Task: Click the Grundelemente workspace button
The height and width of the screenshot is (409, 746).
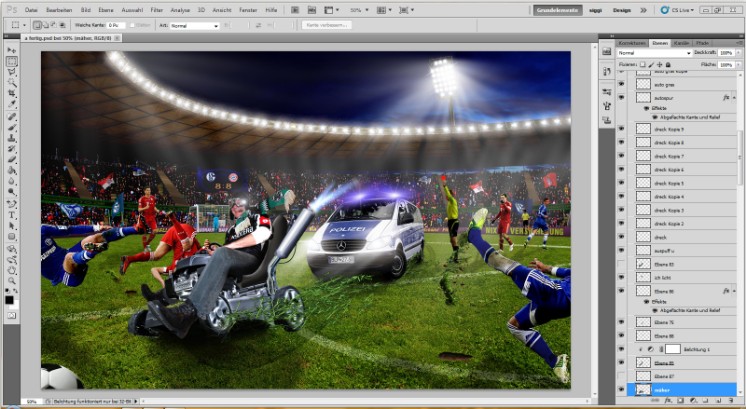Action: 557,9
